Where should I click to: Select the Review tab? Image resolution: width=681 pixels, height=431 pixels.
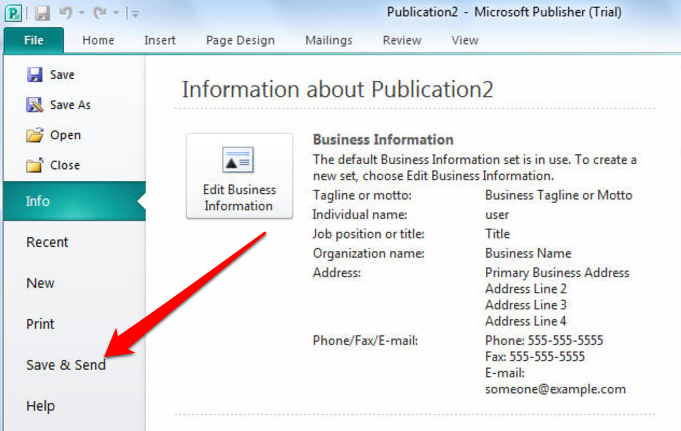point(402,40)
